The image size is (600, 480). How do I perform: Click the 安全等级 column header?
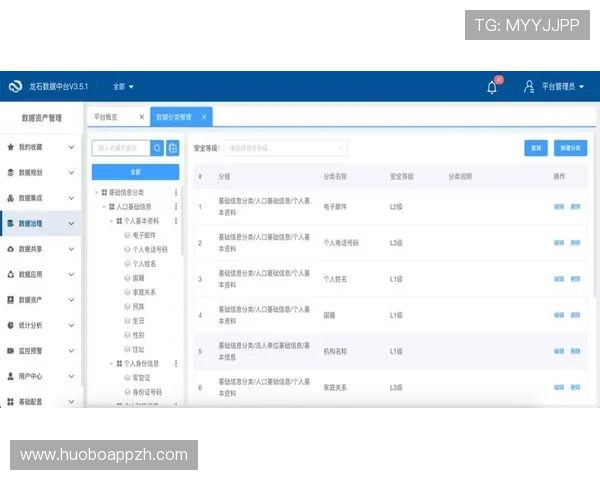click(401, 176)
